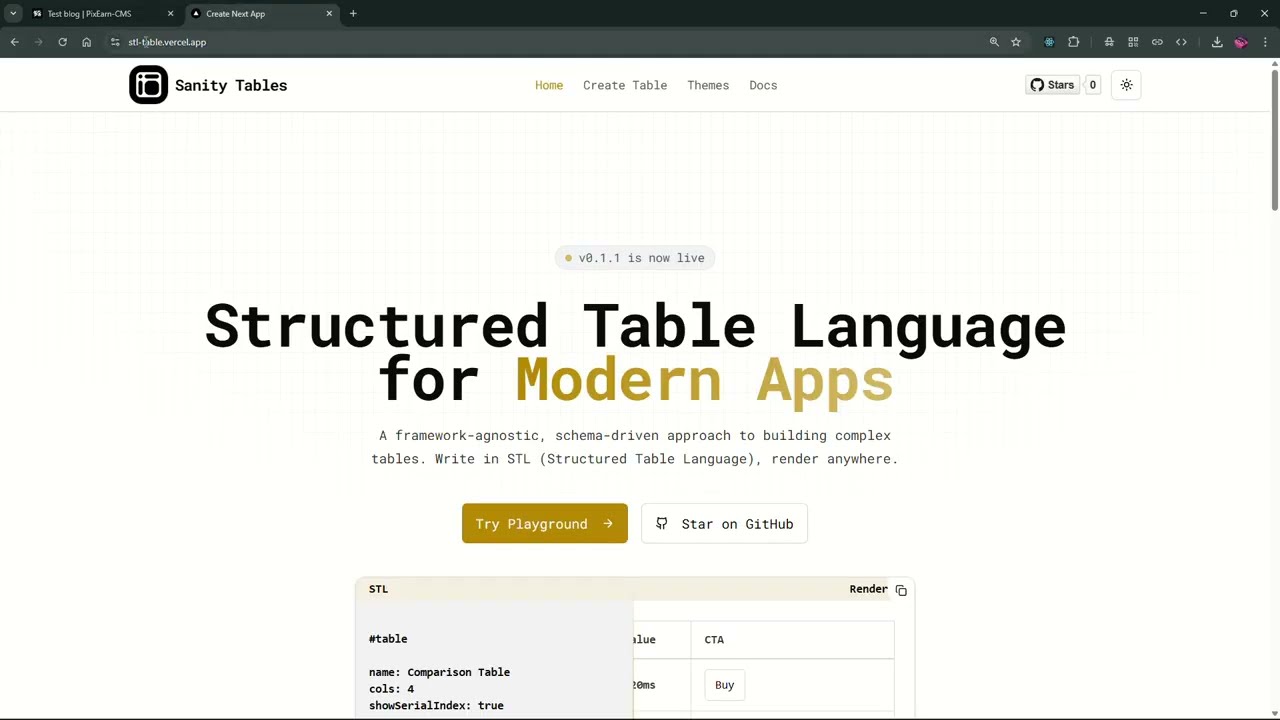Click the browser Back arrow

(x=14, y=42)
